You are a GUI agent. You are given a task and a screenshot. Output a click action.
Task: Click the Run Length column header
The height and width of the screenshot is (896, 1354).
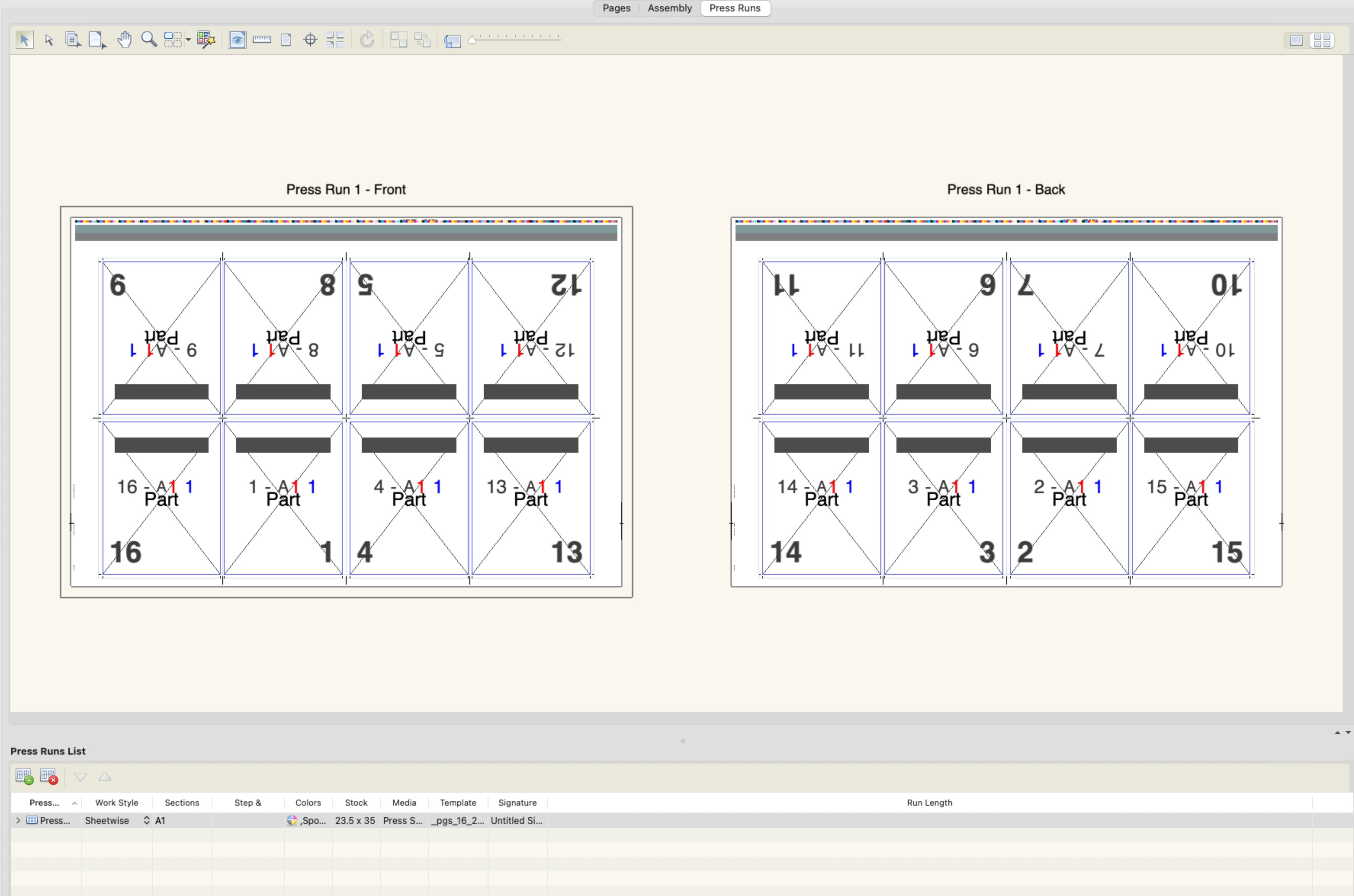pyautogui.click(x=929, y=802)
